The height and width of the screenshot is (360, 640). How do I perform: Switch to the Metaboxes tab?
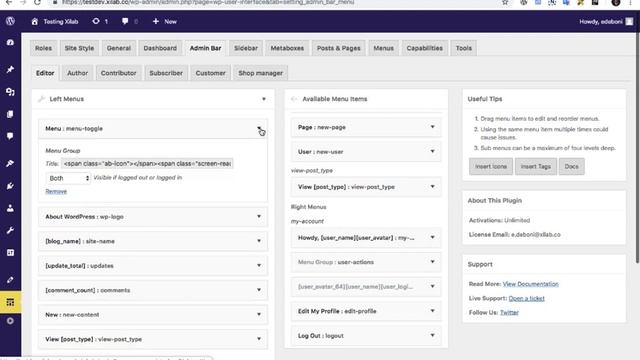[287, 48]
